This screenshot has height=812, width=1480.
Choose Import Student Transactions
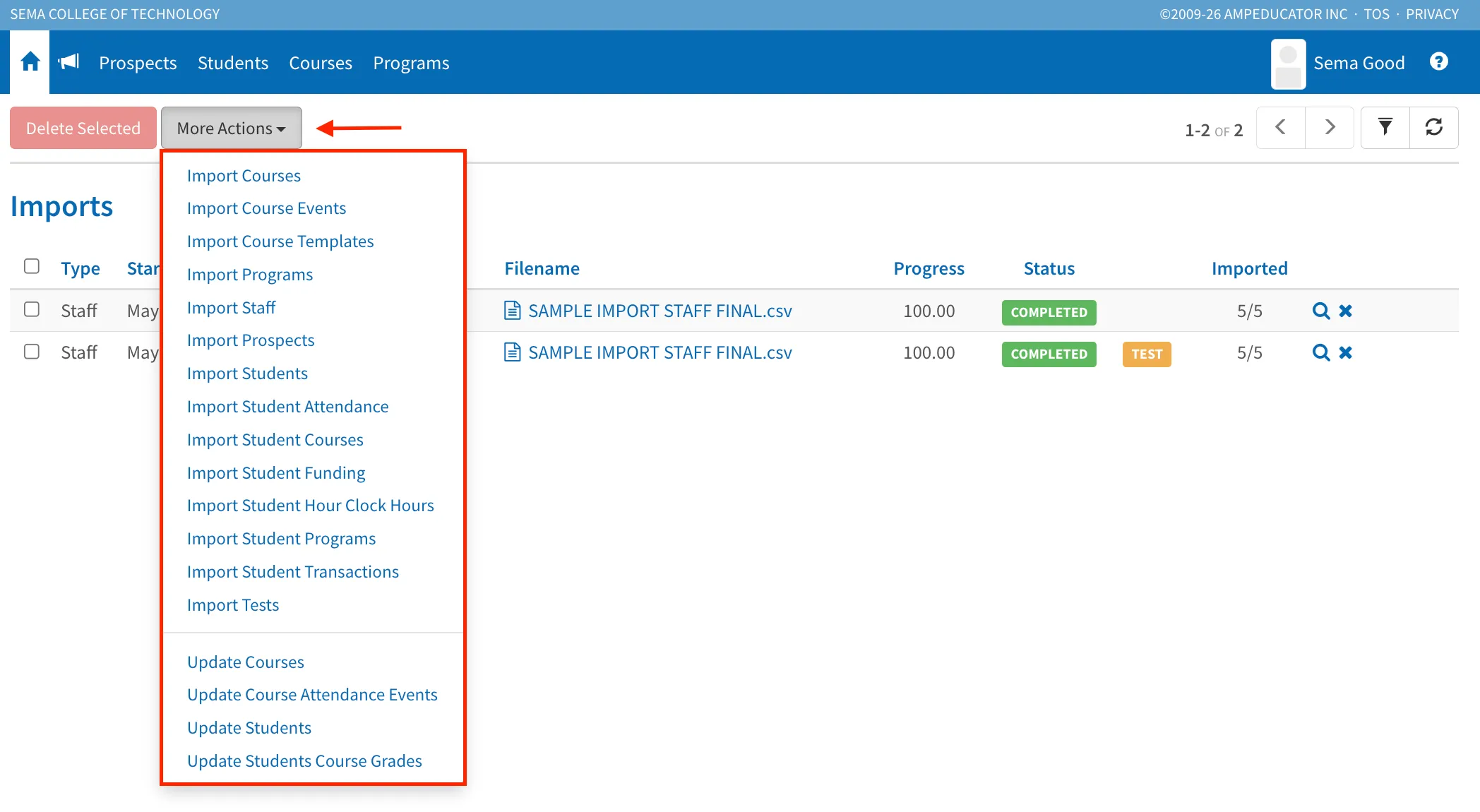pyautogui.click(x=292, y=572)
